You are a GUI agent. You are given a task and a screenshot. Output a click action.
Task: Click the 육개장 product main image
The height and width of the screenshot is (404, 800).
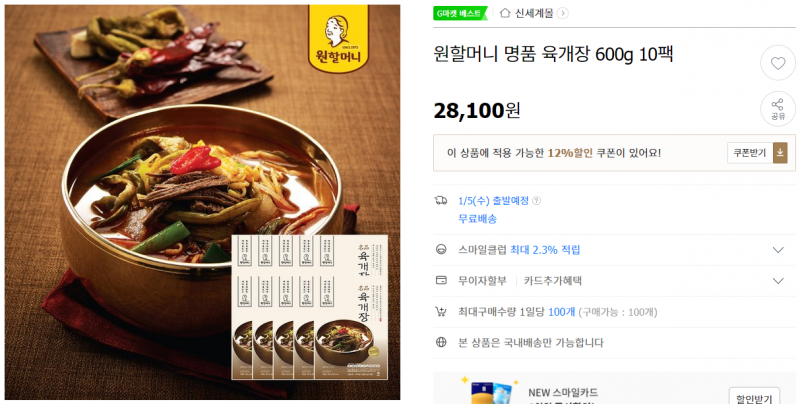203,203
